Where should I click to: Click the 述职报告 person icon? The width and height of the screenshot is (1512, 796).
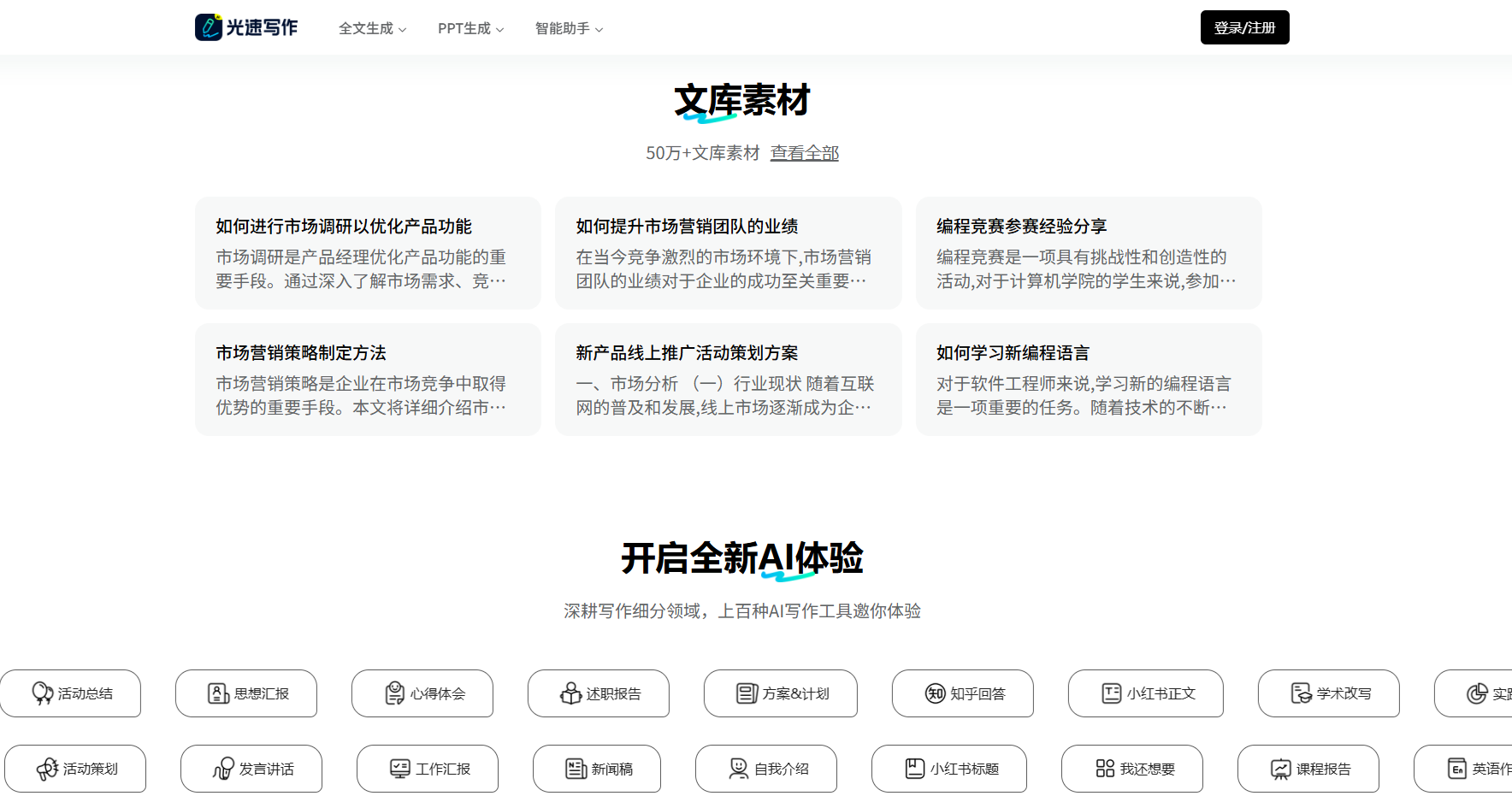(x=570, y=693)
